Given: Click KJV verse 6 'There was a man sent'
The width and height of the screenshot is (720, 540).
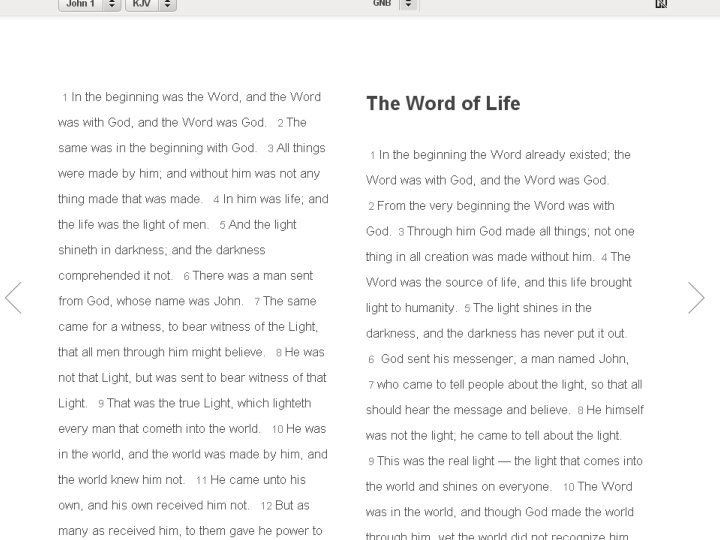Looking at the screenshot, I should 253,276.
